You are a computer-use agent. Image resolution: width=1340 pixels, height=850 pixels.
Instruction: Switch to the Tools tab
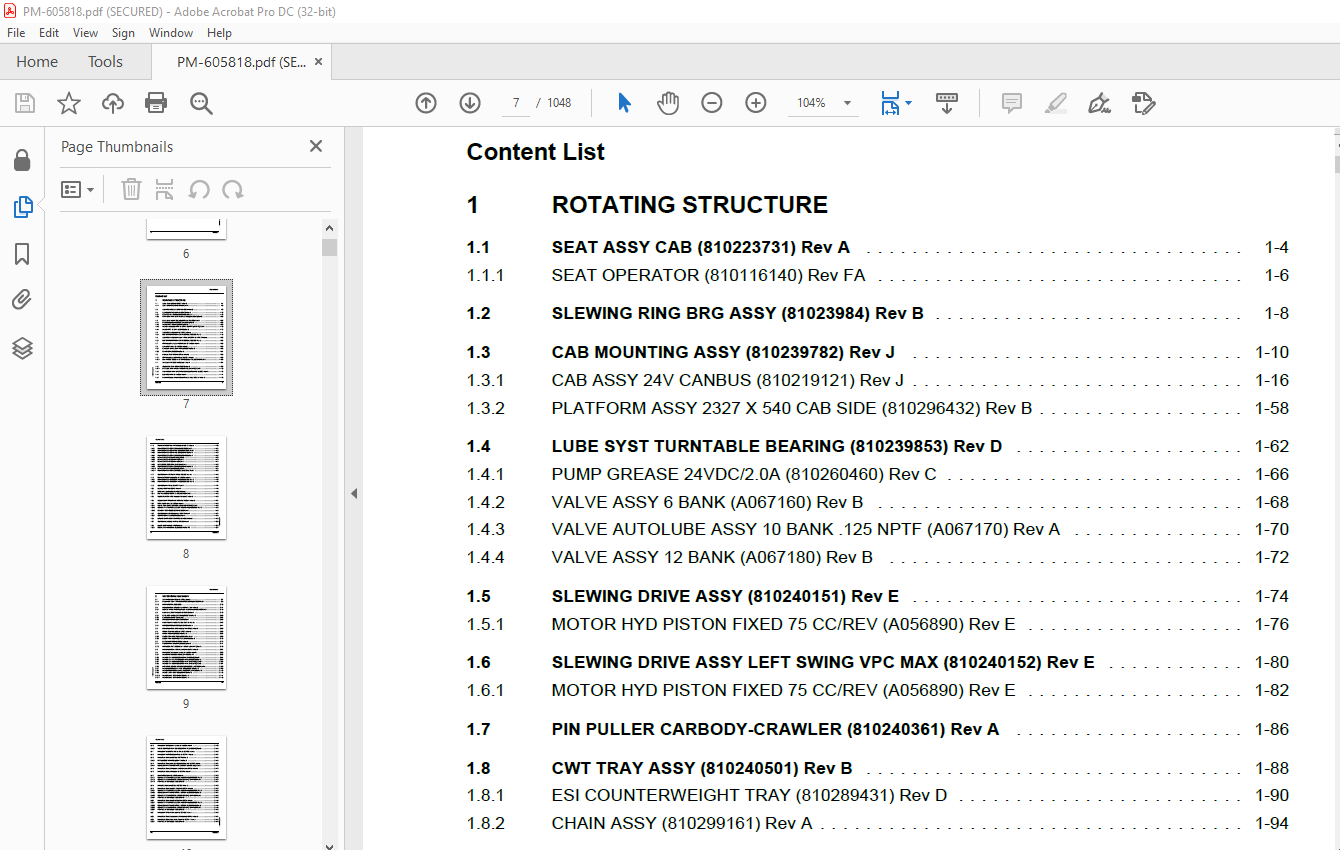(x=105, y=62)
